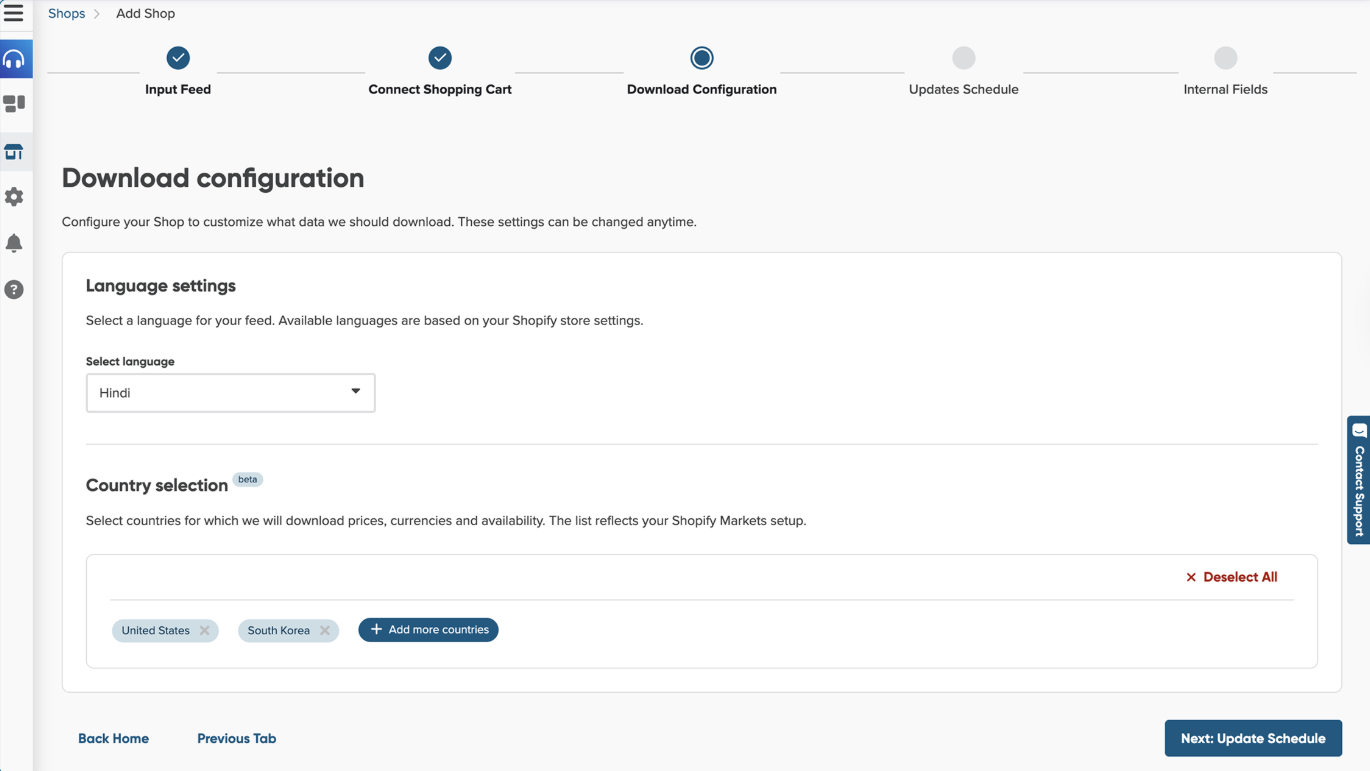Open the hamburger menu
The image size is (1370, 771).
(14, 14)
